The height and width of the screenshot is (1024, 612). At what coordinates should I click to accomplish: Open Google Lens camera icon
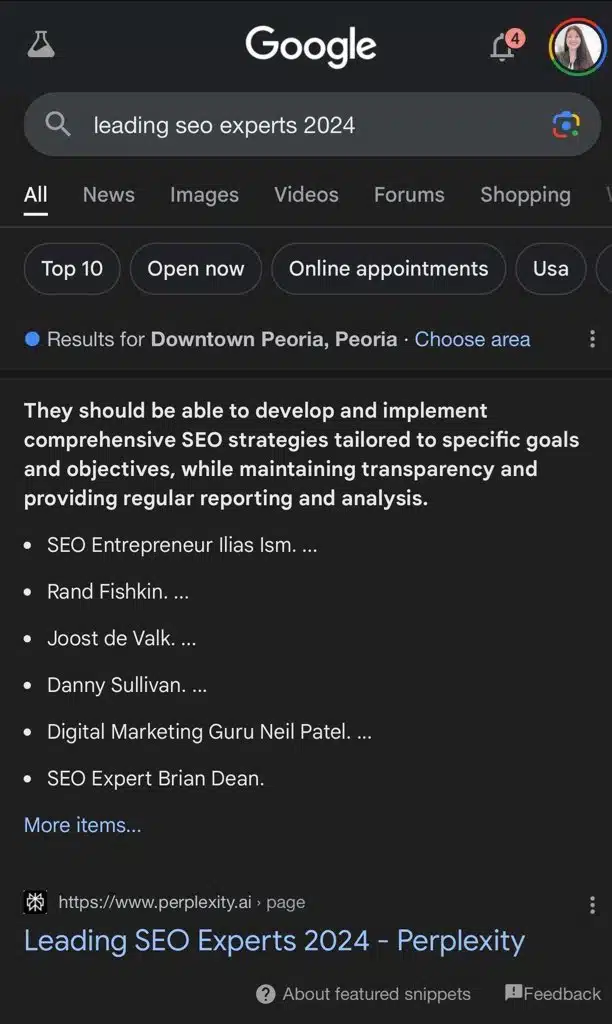(x=566, y=125)
